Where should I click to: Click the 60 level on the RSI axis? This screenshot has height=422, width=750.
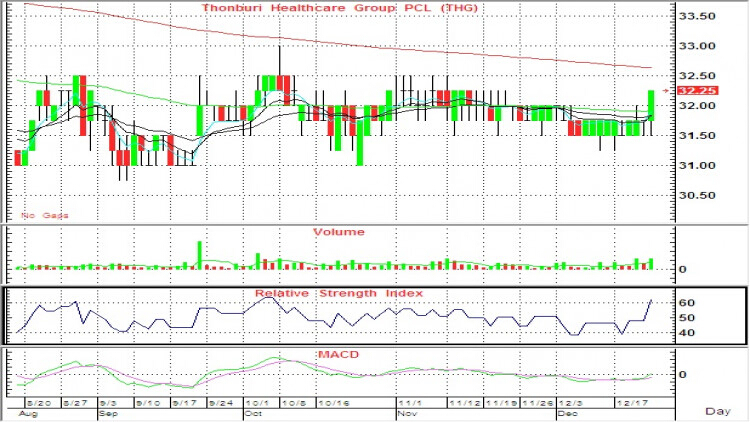[687, 303]
